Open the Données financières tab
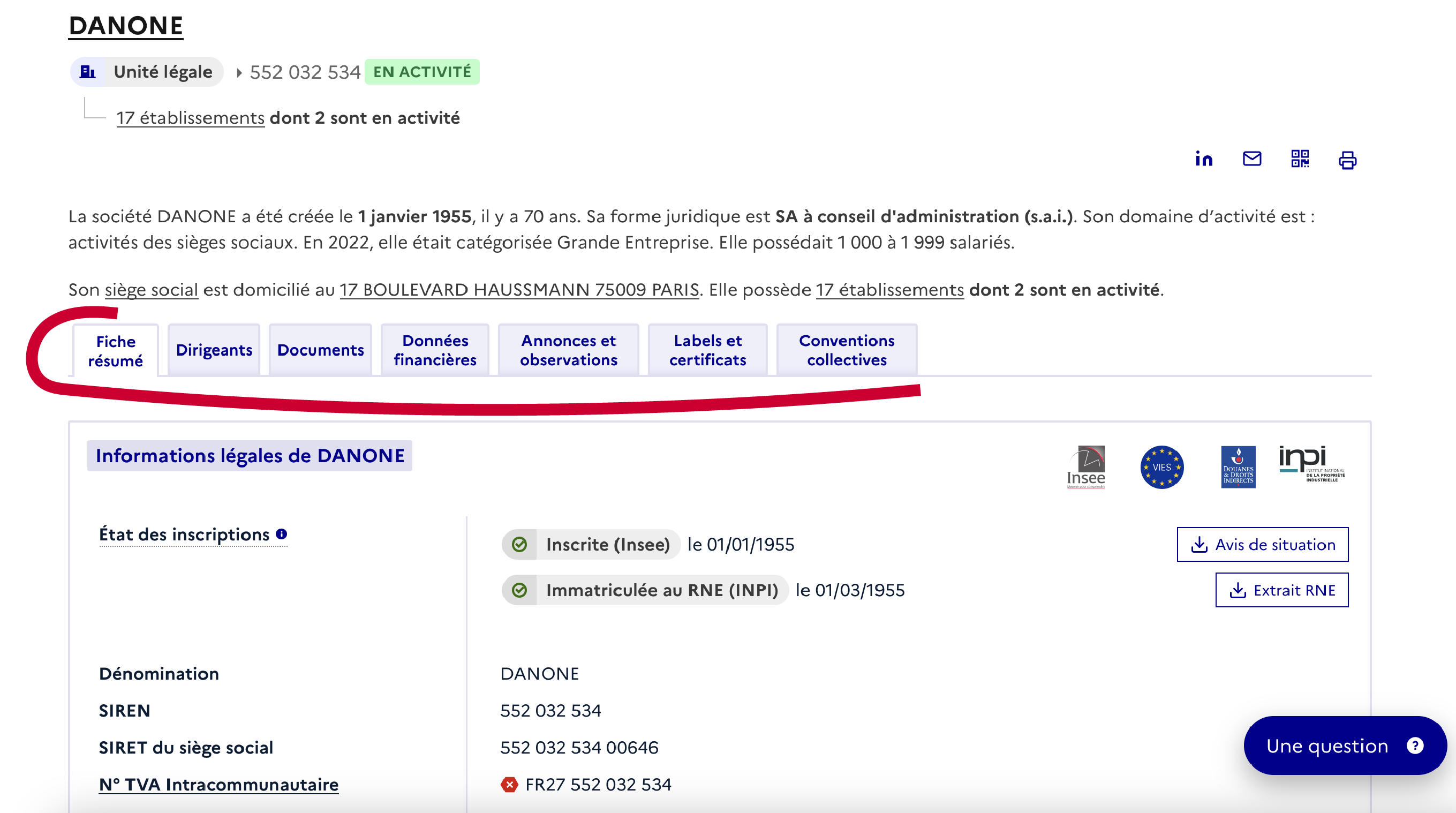The width and height of the screenshot is (1456, 813). pos(435,350)
